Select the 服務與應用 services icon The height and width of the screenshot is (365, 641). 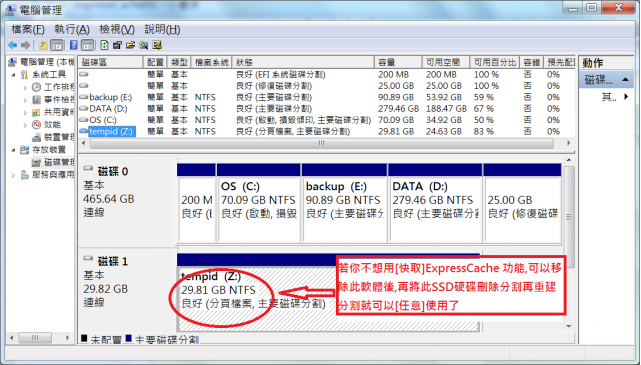click(25, 175)
